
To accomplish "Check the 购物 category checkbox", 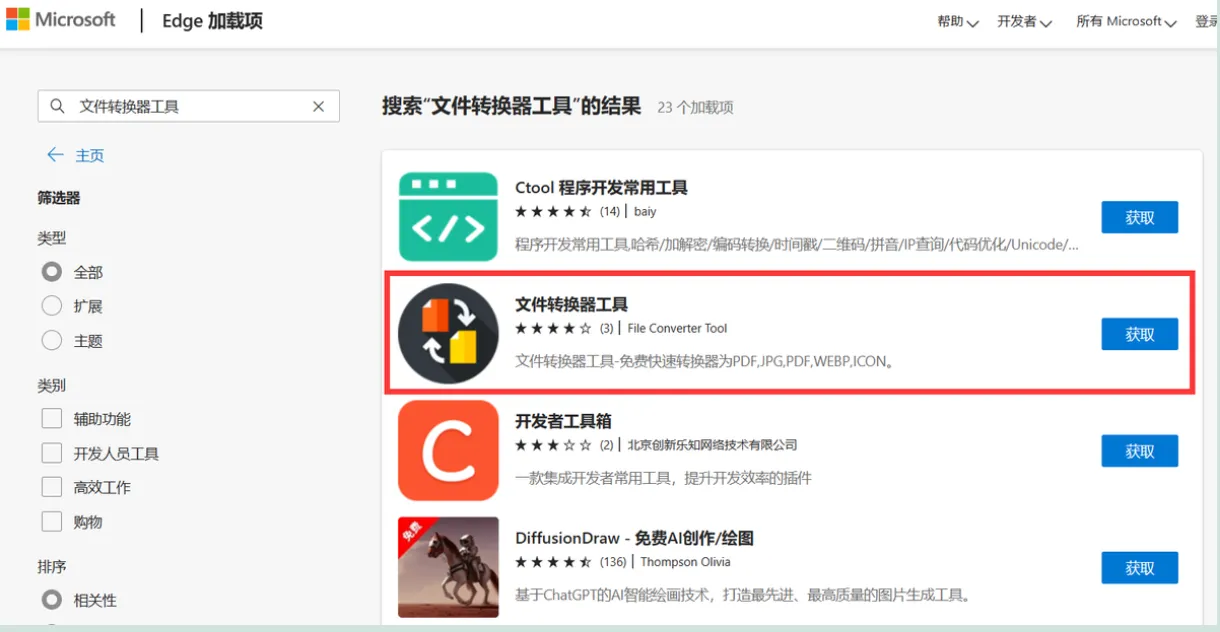I will [x=52, y=522].
